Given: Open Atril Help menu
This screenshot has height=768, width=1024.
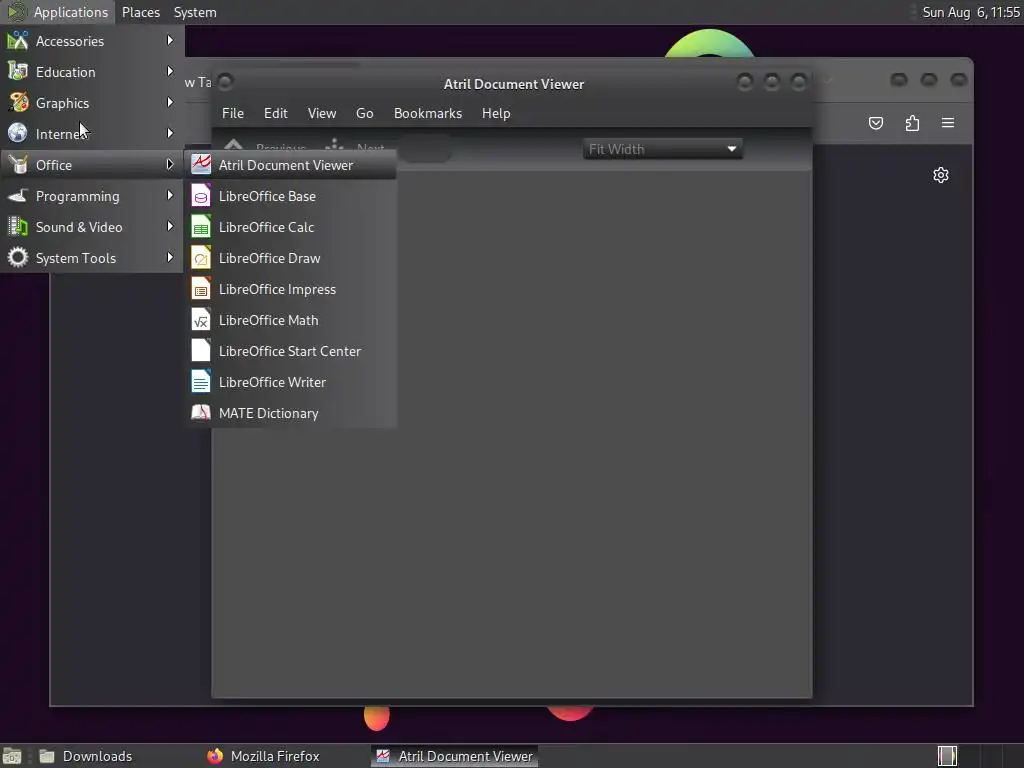Looking at the screenshot, I should [496, 113].
